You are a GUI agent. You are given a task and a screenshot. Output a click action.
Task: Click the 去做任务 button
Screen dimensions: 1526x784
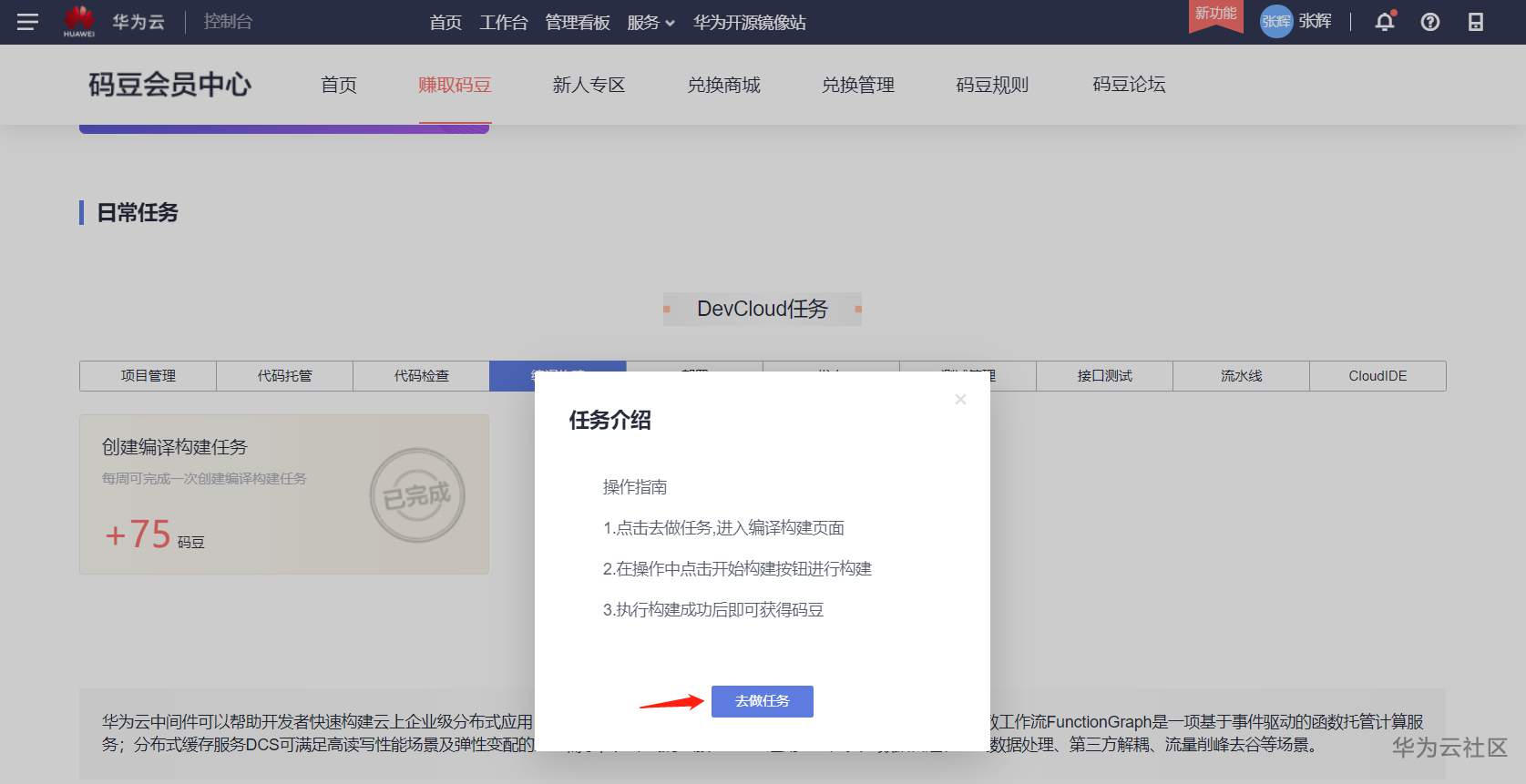pos(763,701)
